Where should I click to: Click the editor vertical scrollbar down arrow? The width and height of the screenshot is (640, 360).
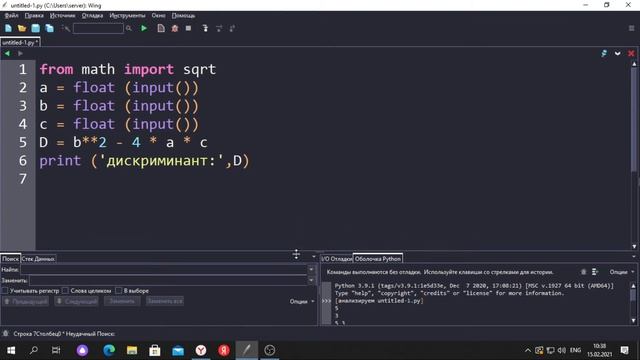634,246
